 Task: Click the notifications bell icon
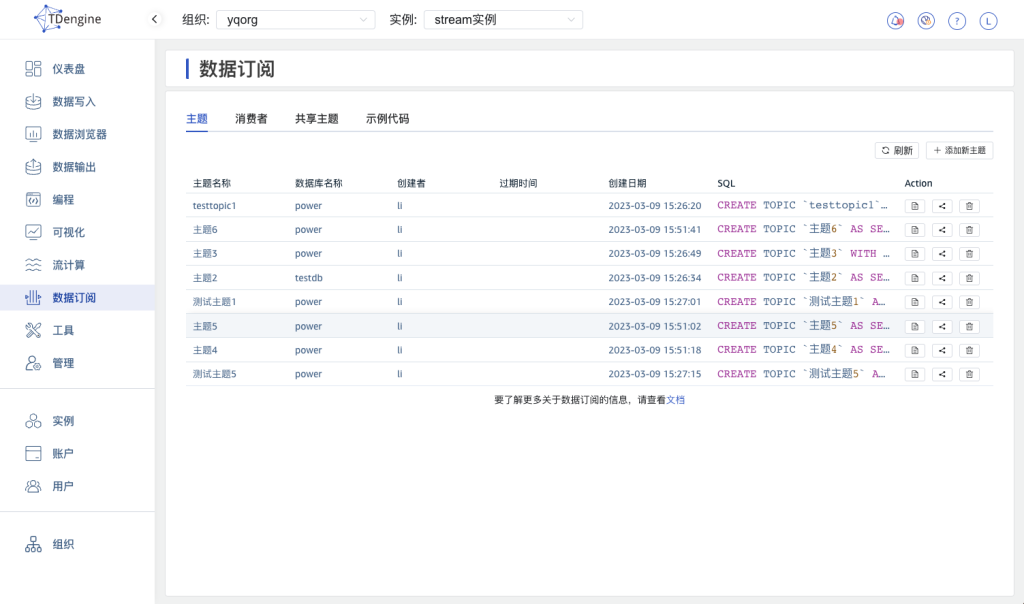coord(895,19)
